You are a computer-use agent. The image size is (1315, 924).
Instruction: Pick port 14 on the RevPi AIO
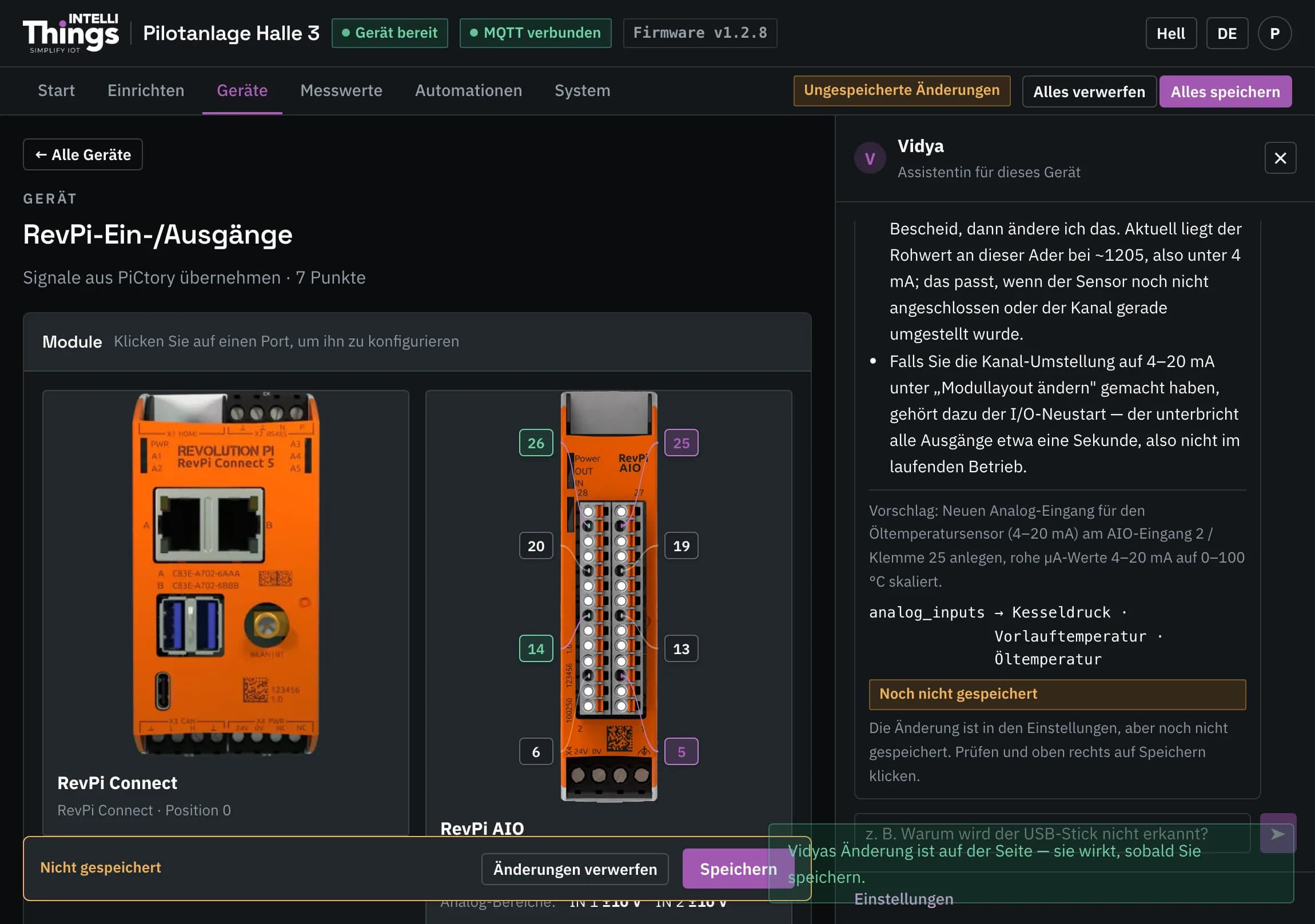[536, 648]
